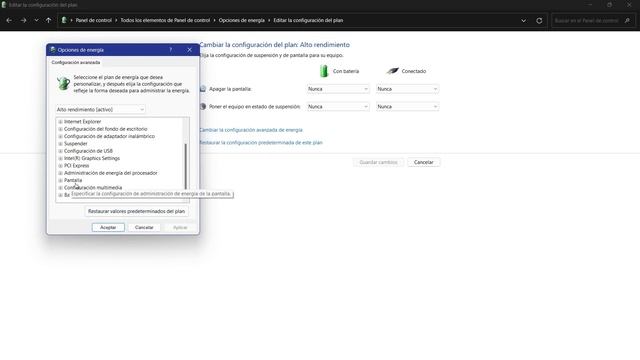The image size is (640, 360).
Task: Click the moon icon beside suspension setting
Action: coord(203,107)
